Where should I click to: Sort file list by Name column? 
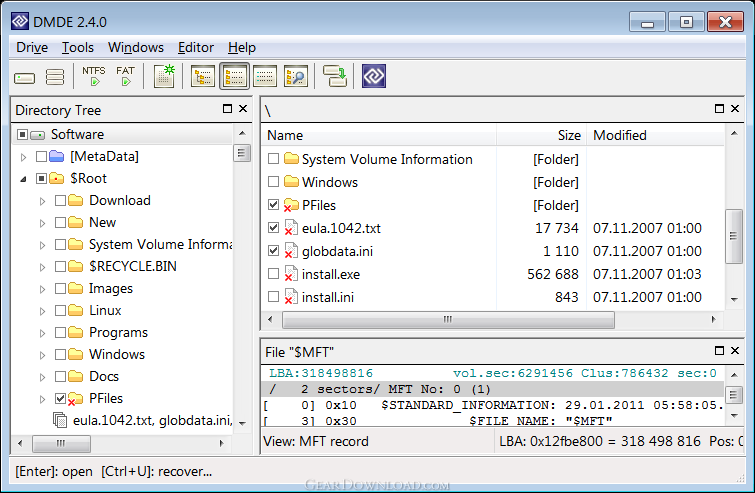(379, 135)
